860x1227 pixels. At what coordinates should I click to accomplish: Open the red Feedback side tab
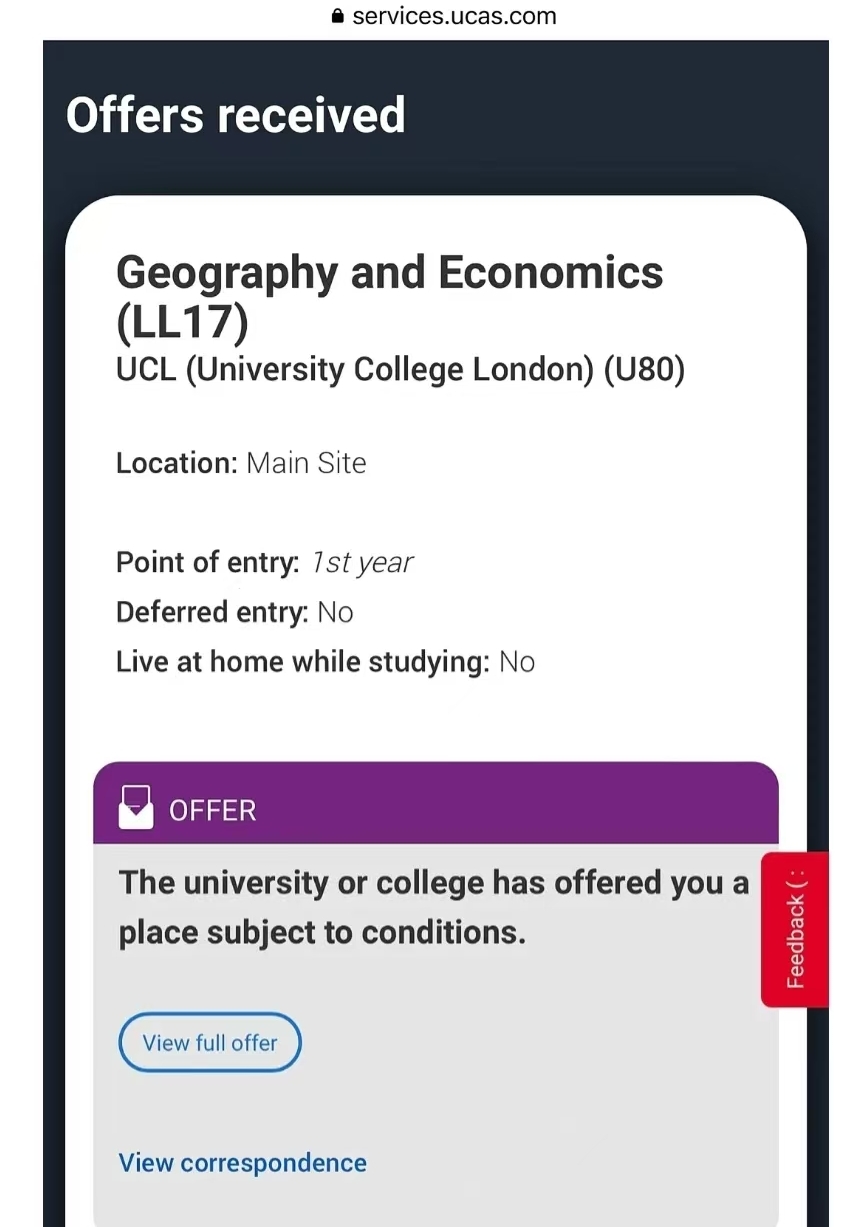click(x=795, y=929)
